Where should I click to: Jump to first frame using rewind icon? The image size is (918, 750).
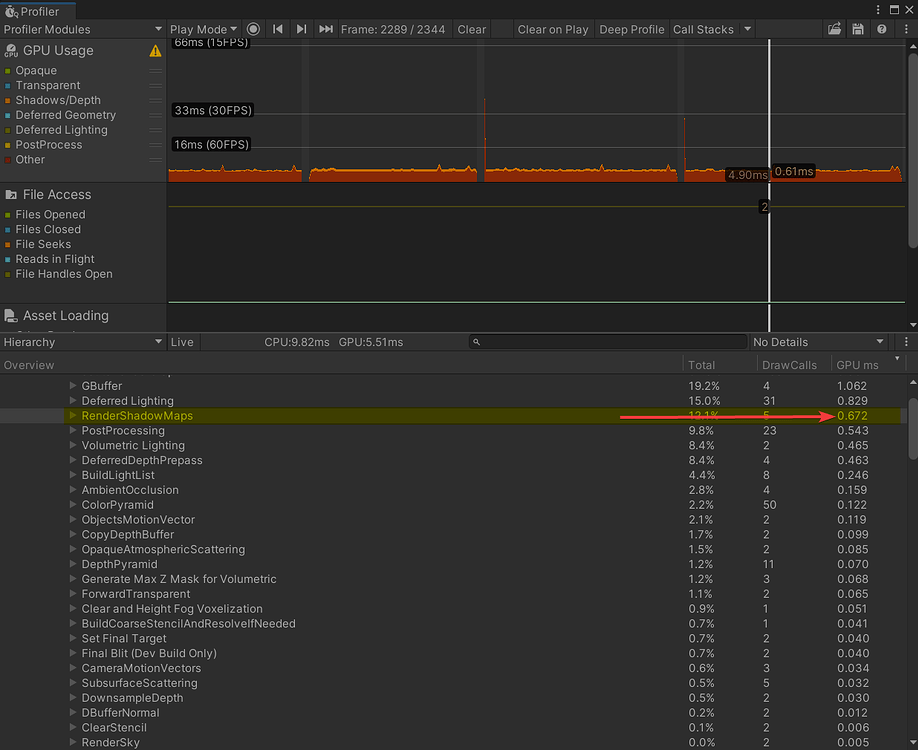[x=278, y=29]
